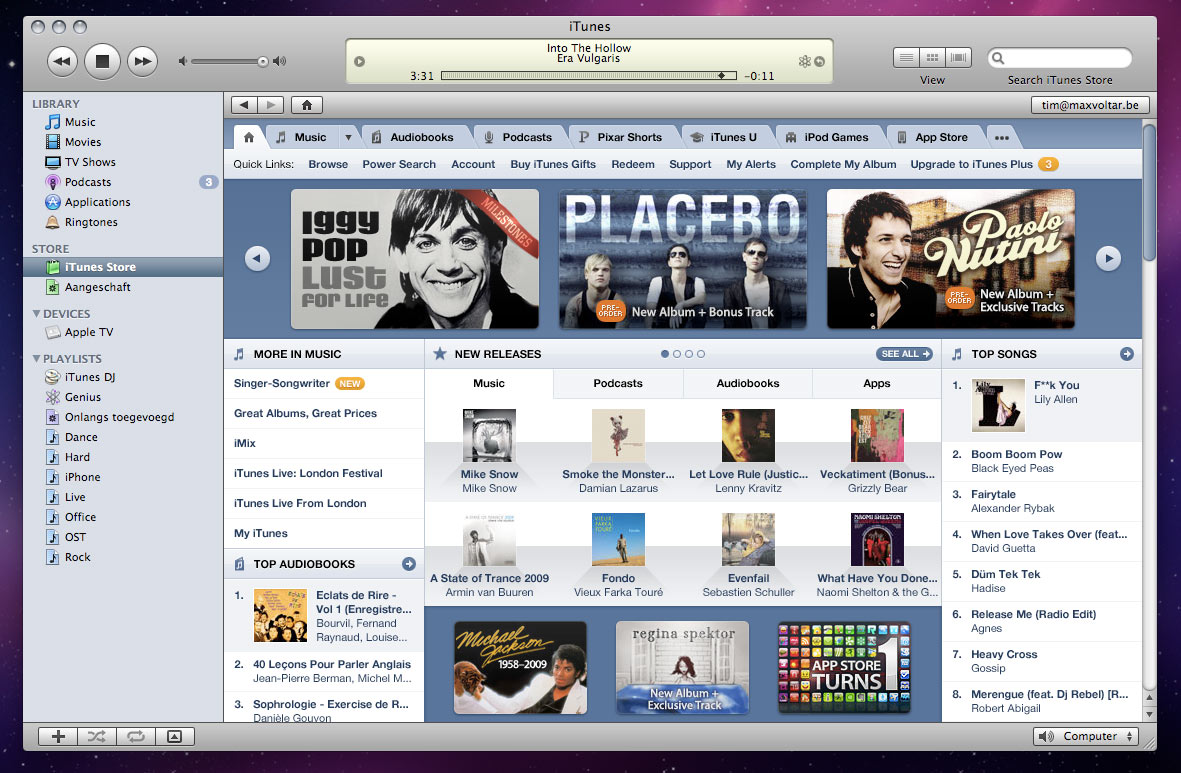The height and width of the screenshot is (773, 1181).
Task: Skip forward to the next track
Action: [x=142, y=61]
